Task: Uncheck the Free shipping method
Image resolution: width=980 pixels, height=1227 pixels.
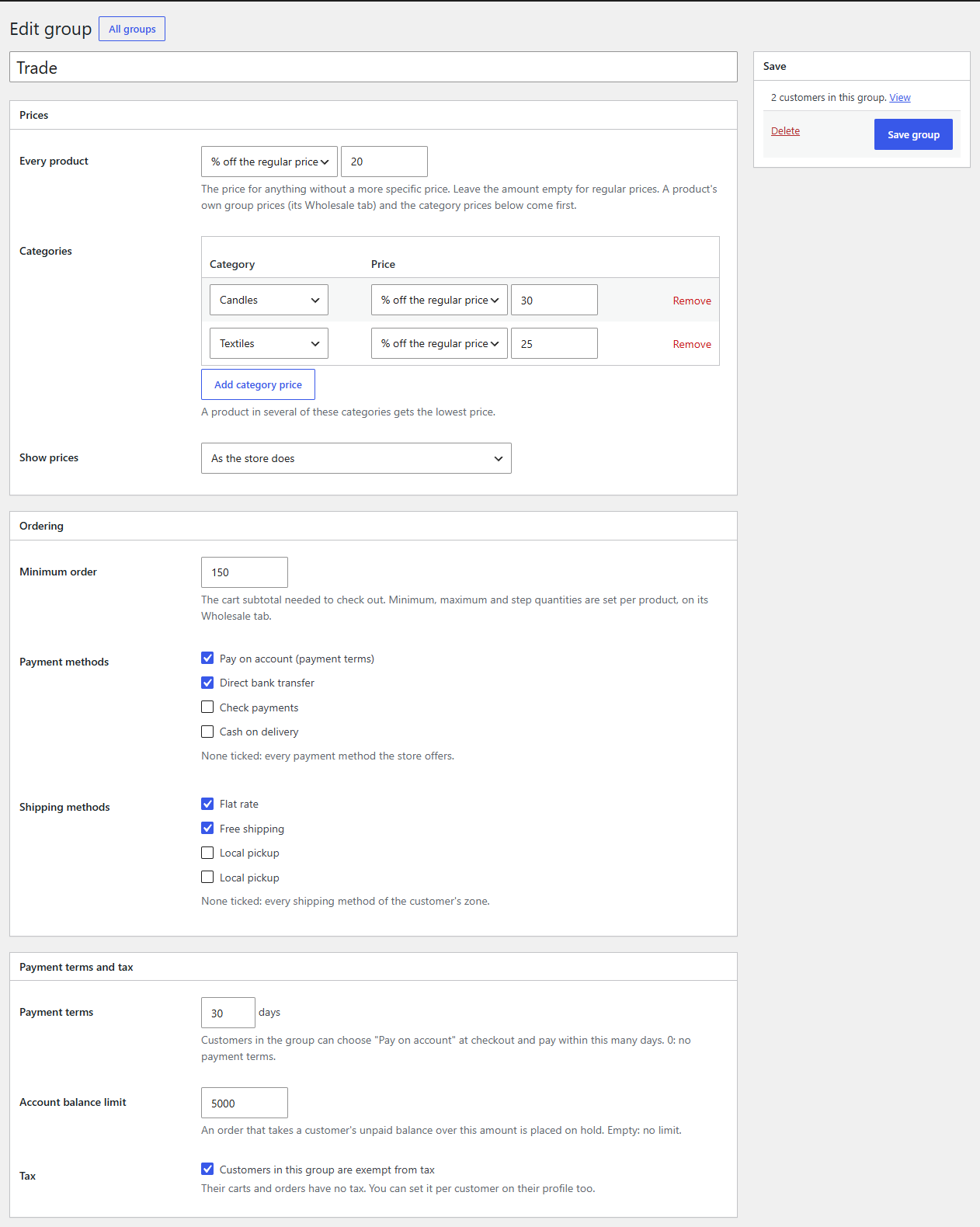Action: 207,828
